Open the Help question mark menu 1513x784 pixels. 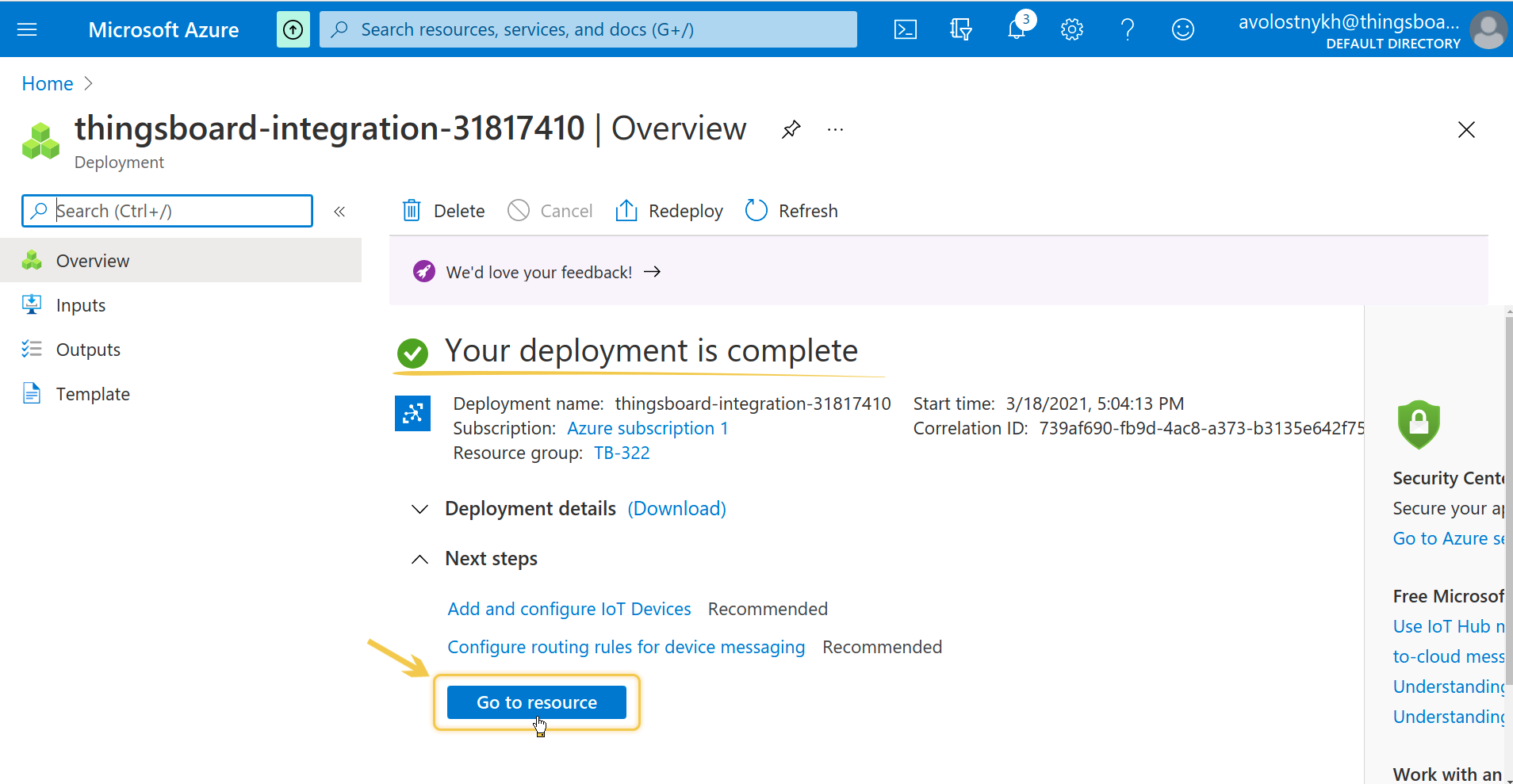click(x=1128, y=29)
